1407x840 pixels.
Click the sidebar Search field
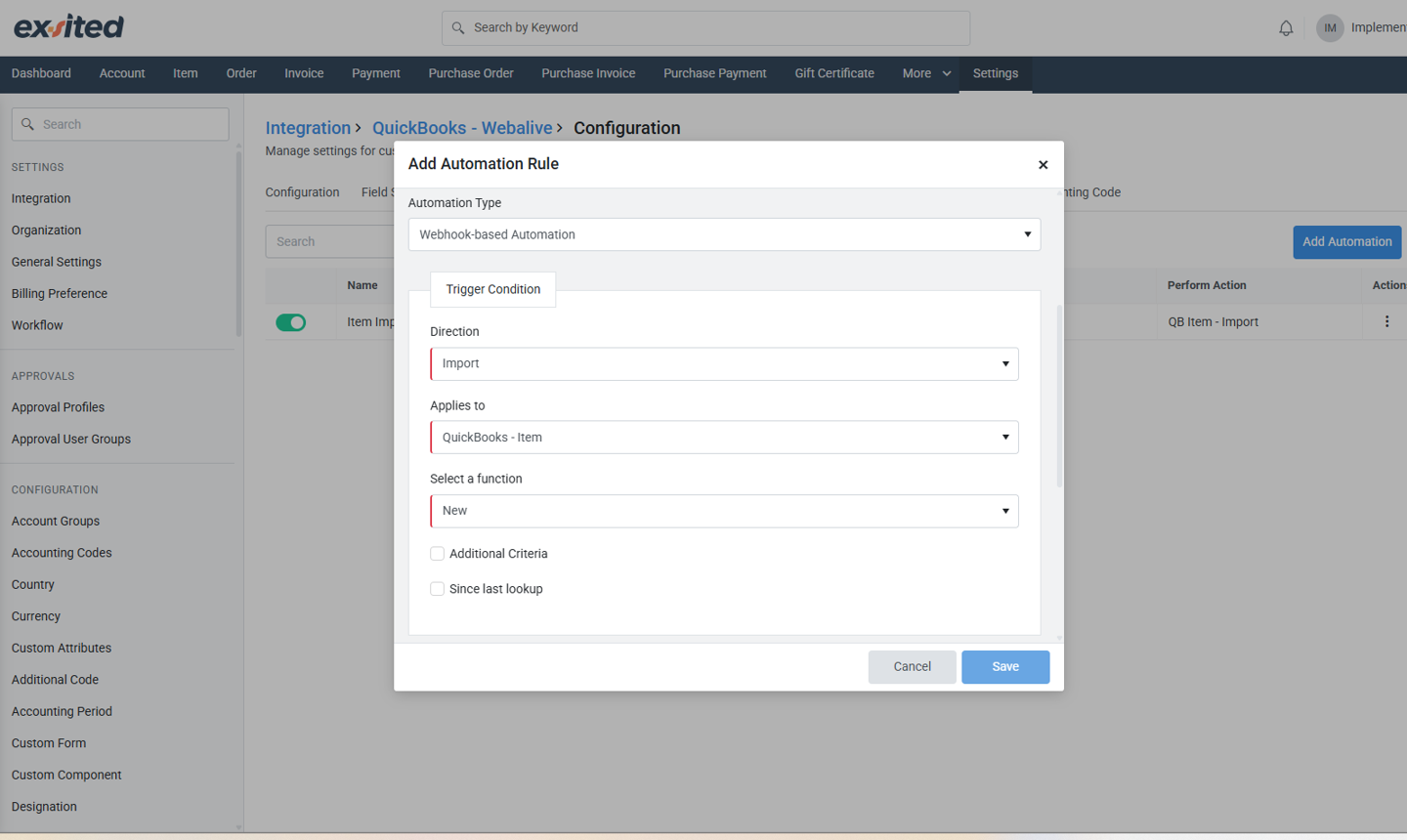(x=120, y=124)
